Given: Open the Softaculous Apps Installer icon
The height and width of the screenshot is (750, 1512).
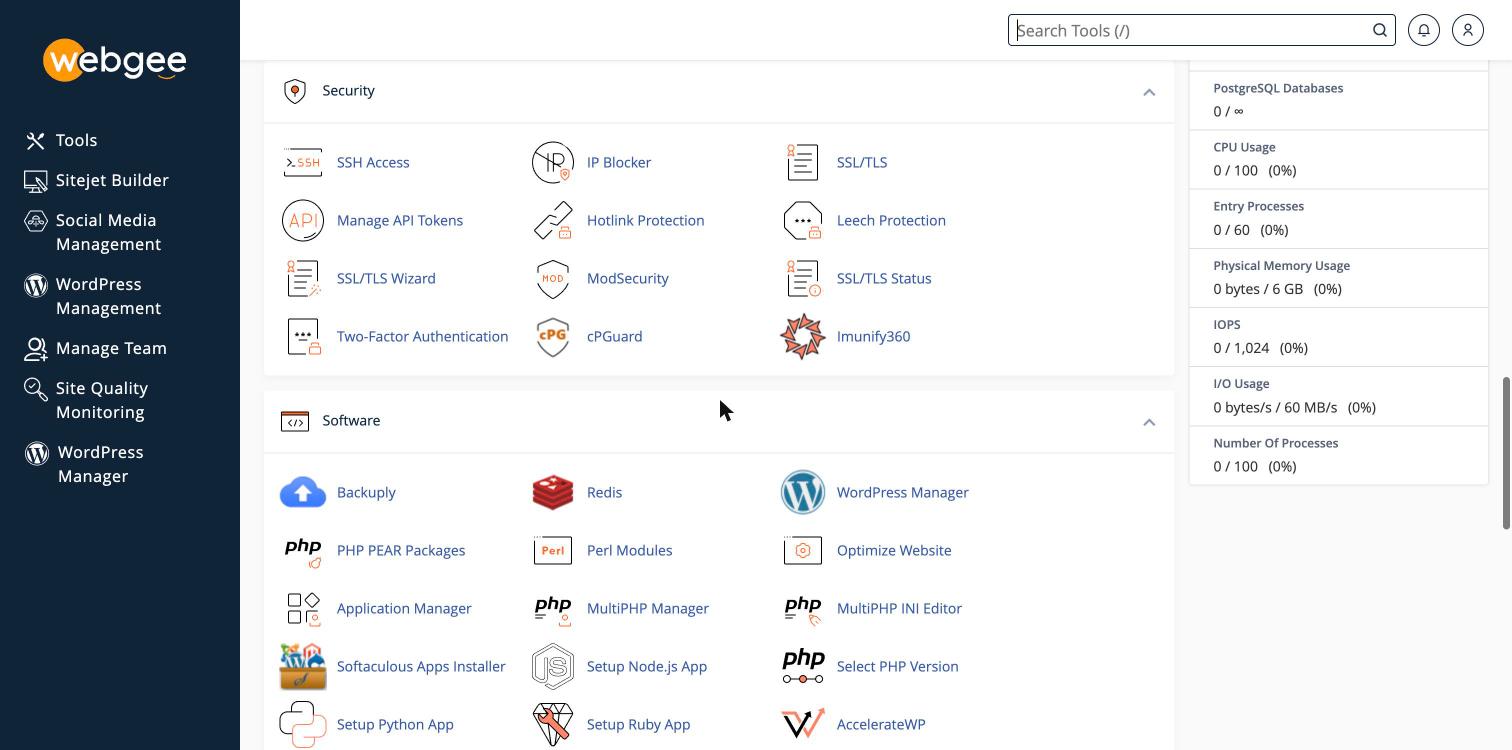Looking at the screenshot, I should pos(303,666).
